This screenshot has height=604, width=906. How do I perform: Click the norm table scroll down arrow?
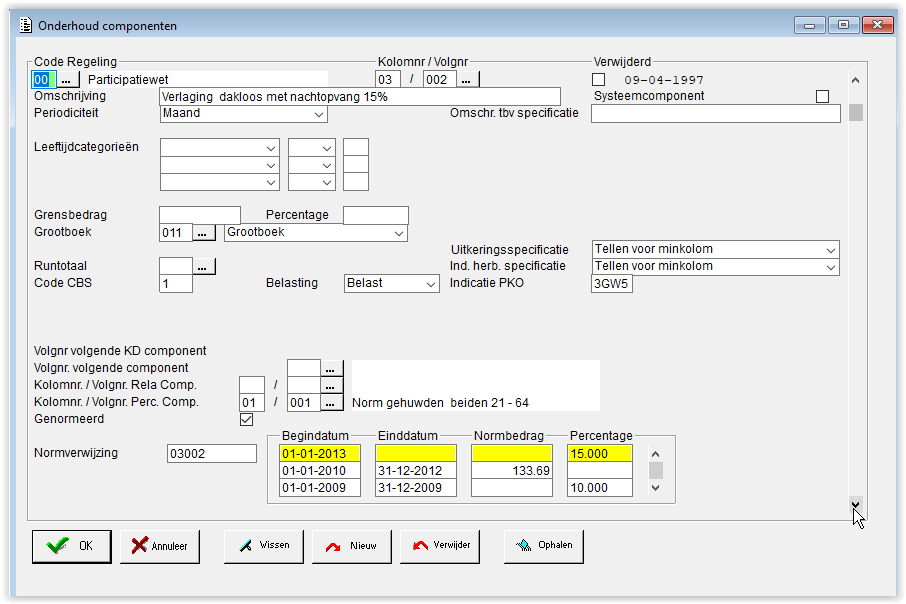(655, 488)
